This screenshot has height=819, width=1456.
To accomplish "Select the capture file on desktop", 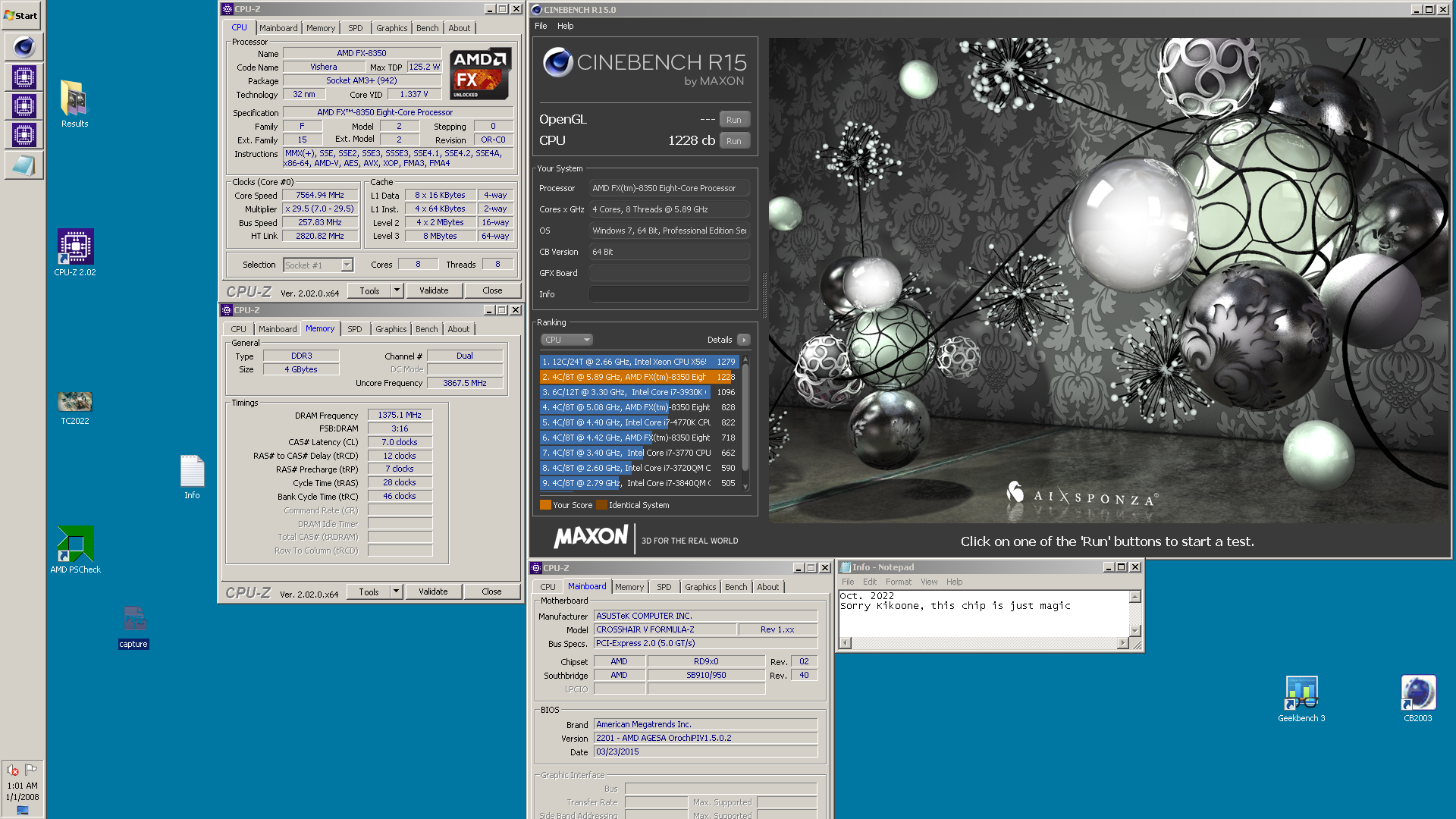I will coord(133,627).
